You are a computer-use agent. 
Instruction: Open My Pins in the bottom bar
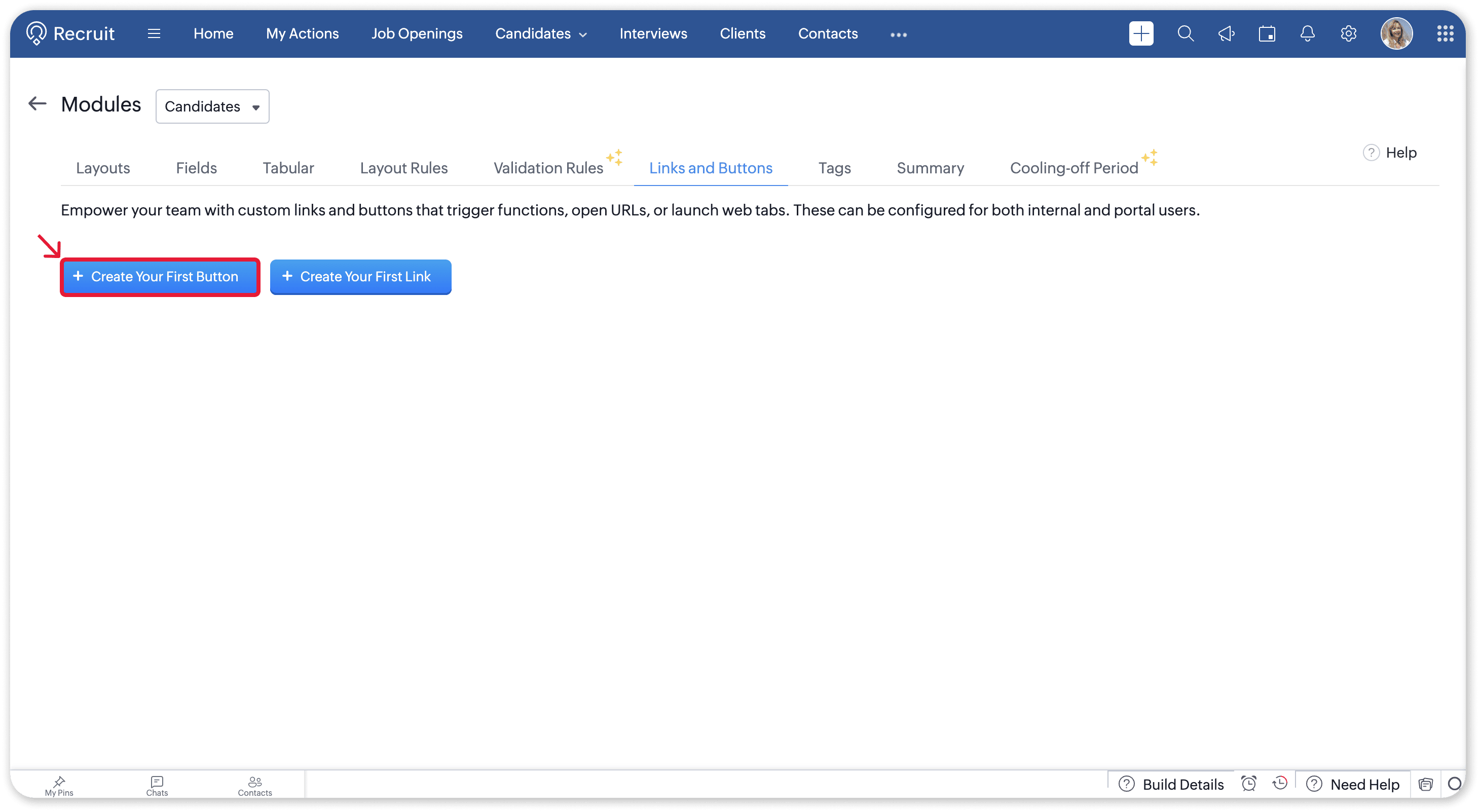pos(59,785)
